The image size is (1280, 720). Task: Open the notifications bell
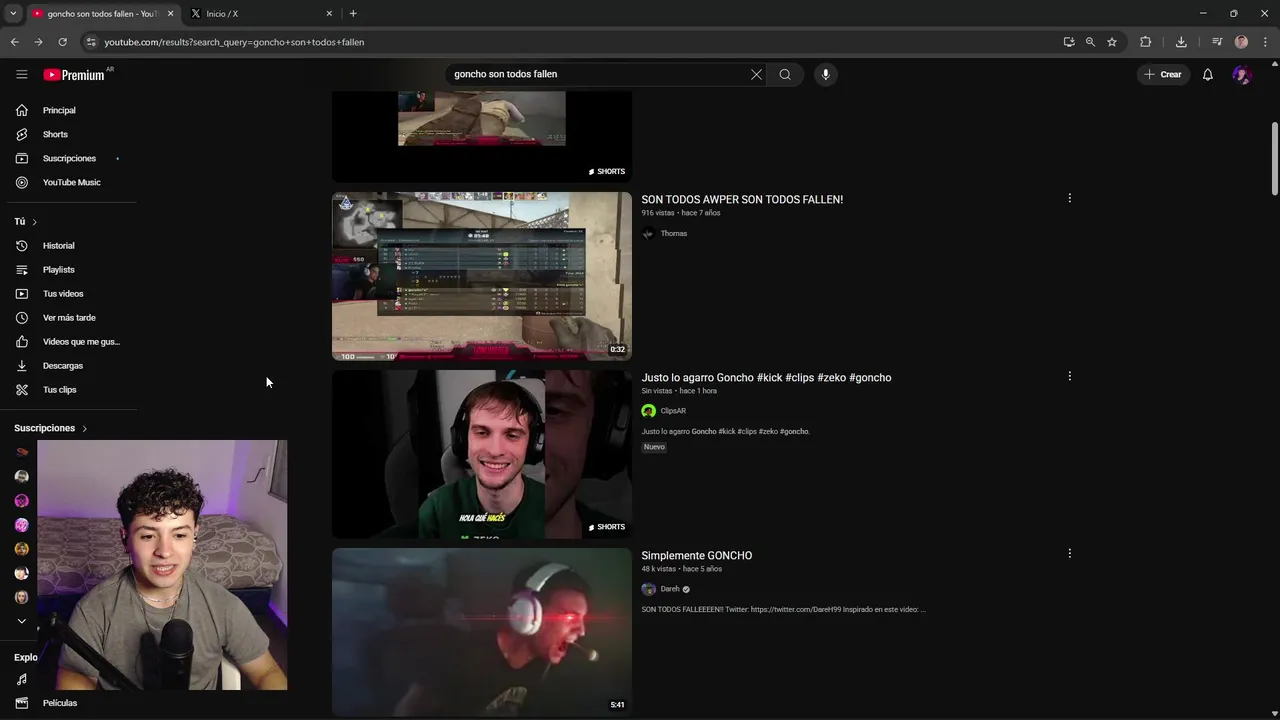coord(1208,74)
